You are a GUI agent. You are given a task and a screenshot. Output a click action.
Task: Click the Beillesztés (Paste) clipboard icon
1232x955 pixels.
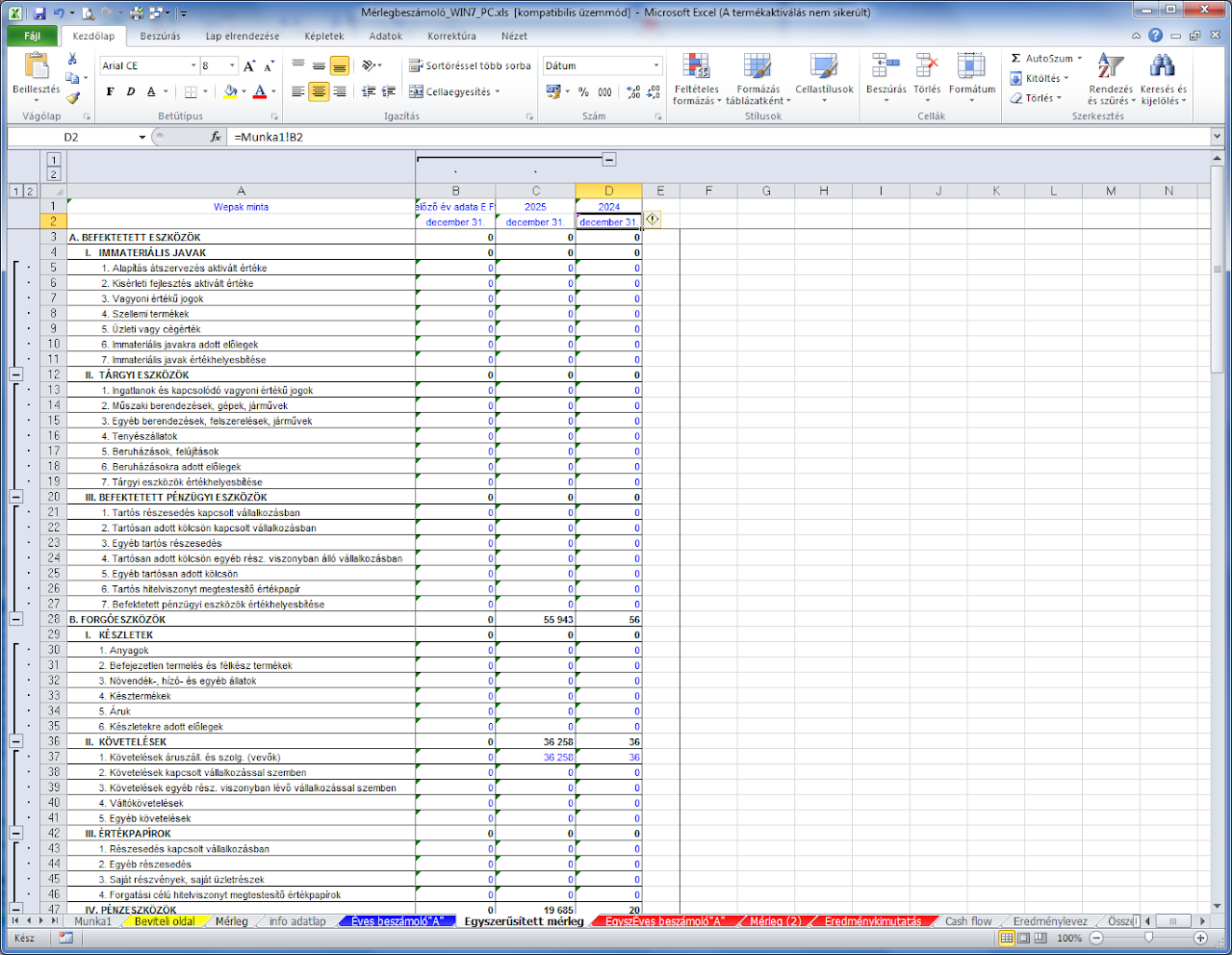36,66
